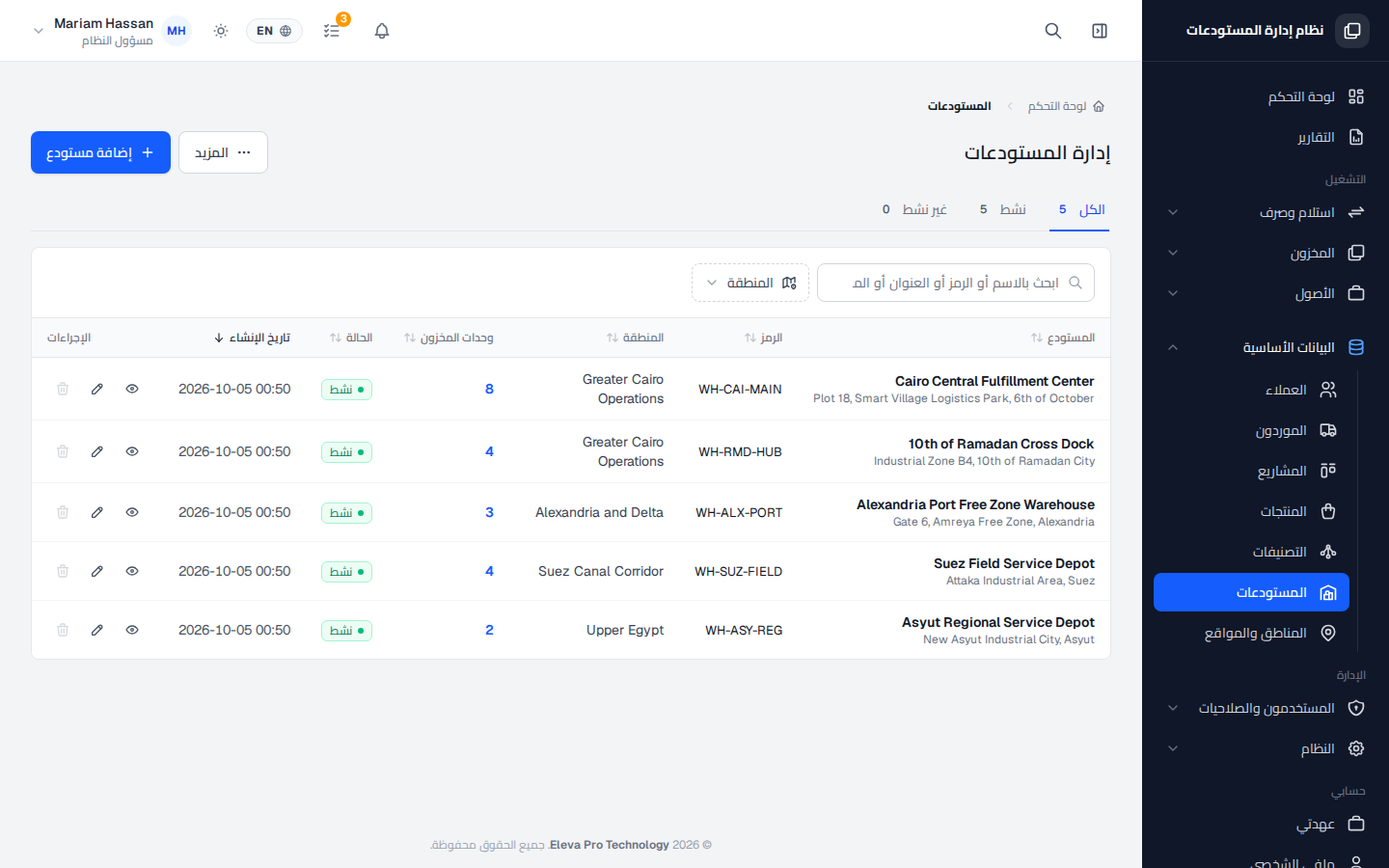
Task: Edit the Suez Field Service Depot row
Action: (97, 571)
